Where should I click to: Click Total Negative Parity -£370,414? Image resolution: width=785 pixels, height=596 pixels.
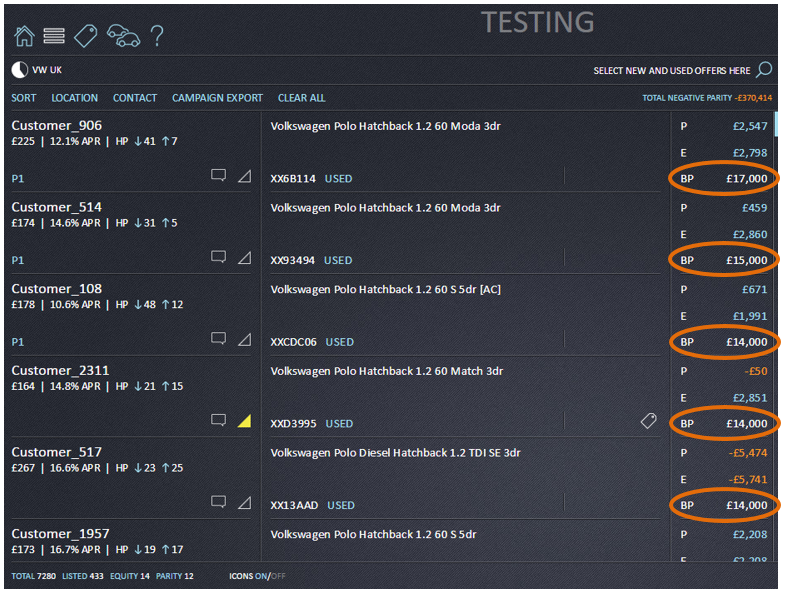[x=707, y=98]
